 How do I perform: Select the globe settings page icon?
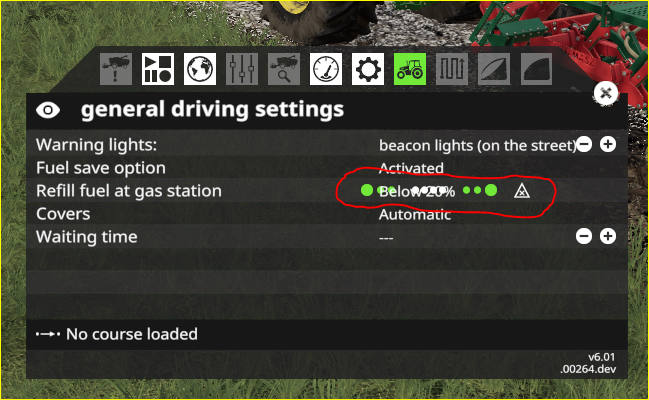point(200,69)
